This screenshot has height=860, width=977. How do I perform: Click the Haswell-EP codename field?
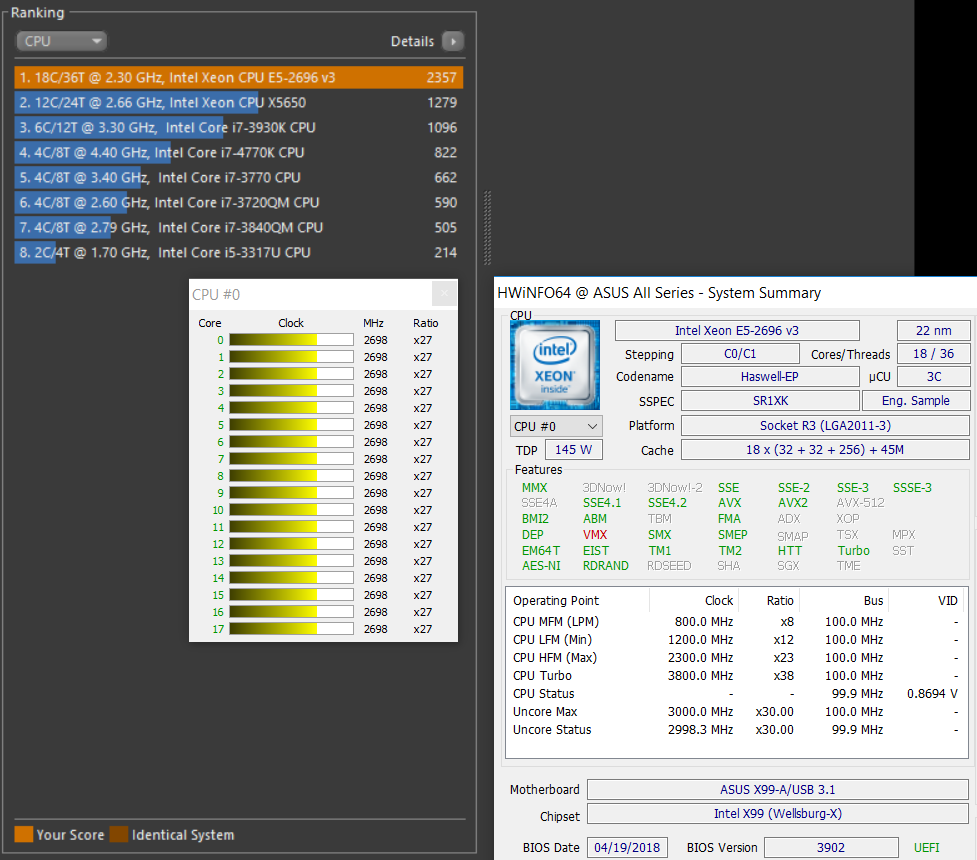tap(770, 376)
